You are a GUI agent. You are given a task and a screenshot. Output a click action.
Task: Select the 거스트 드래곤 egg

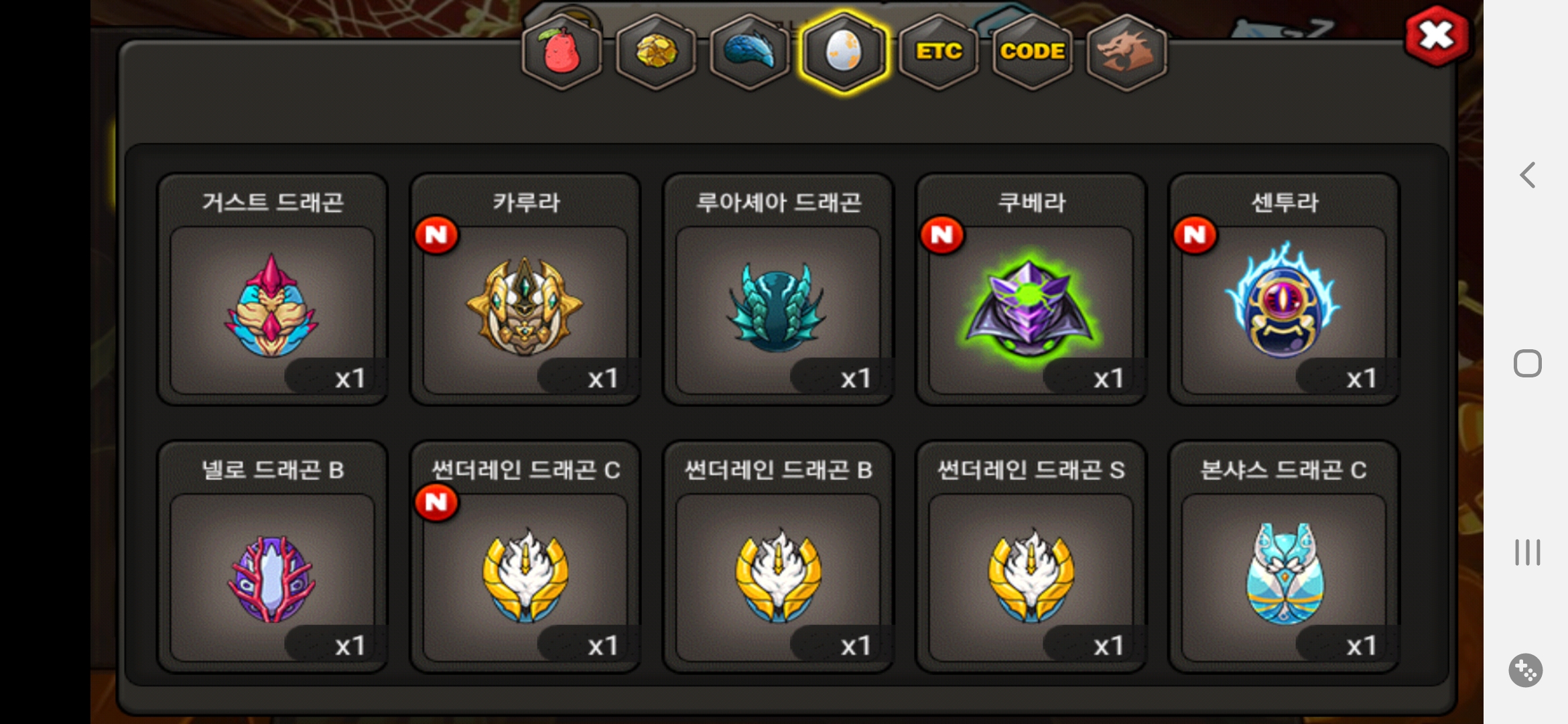[x=273, y=289]
